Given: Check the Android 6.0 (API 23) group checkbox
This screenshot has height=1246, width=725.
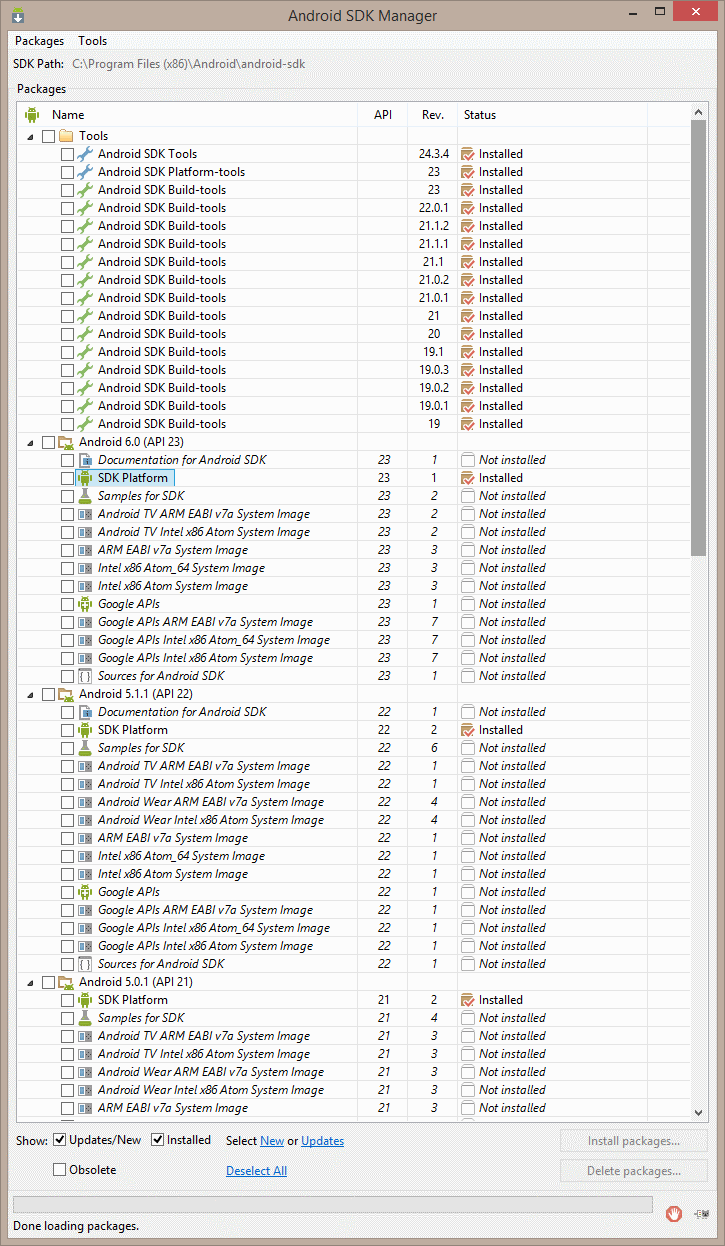Looking at the screenshot, I should [48, 442].
